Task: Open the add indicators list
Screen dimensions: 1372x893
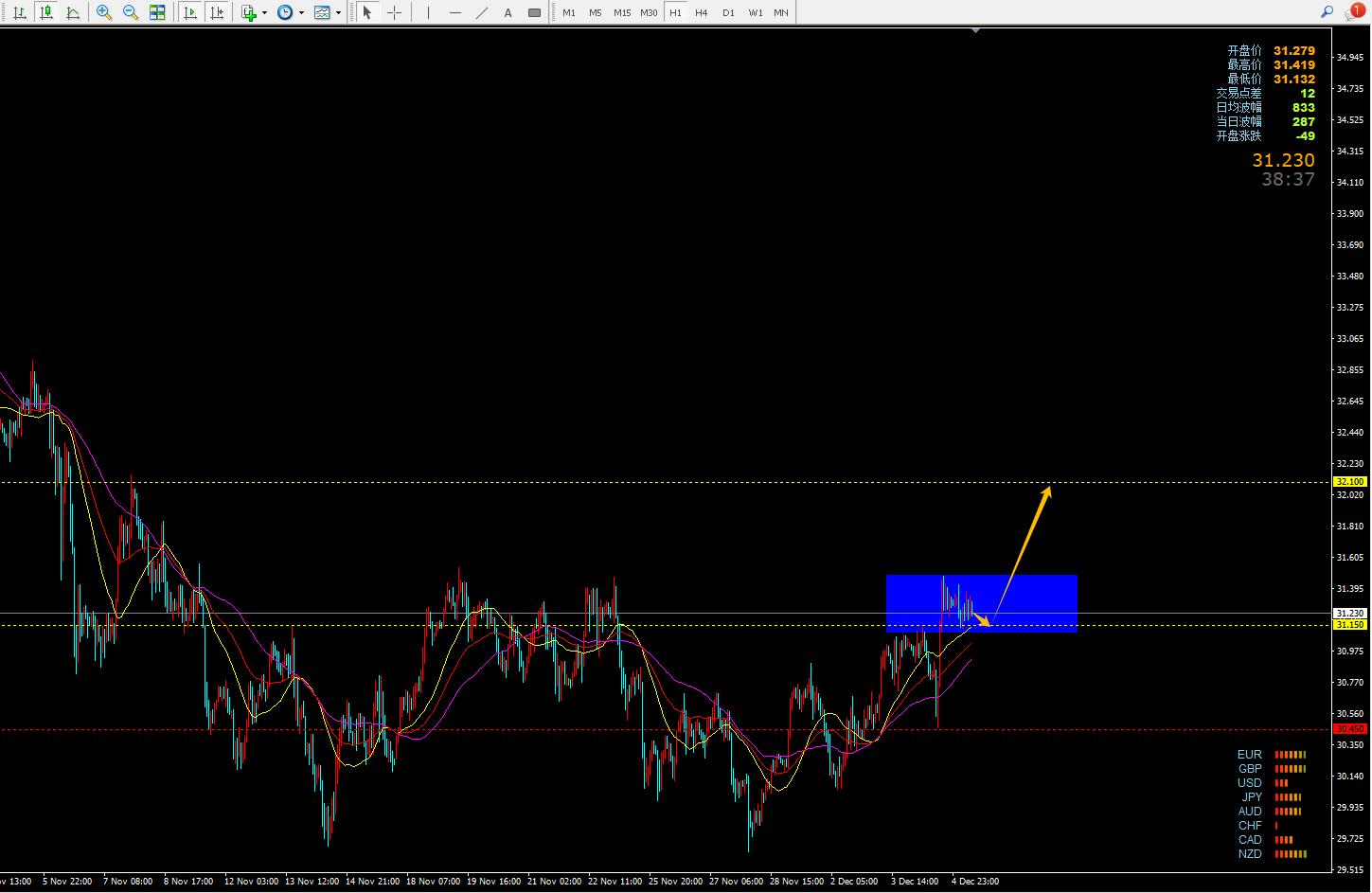Action: pyautogui.click(x=249, y=12)
